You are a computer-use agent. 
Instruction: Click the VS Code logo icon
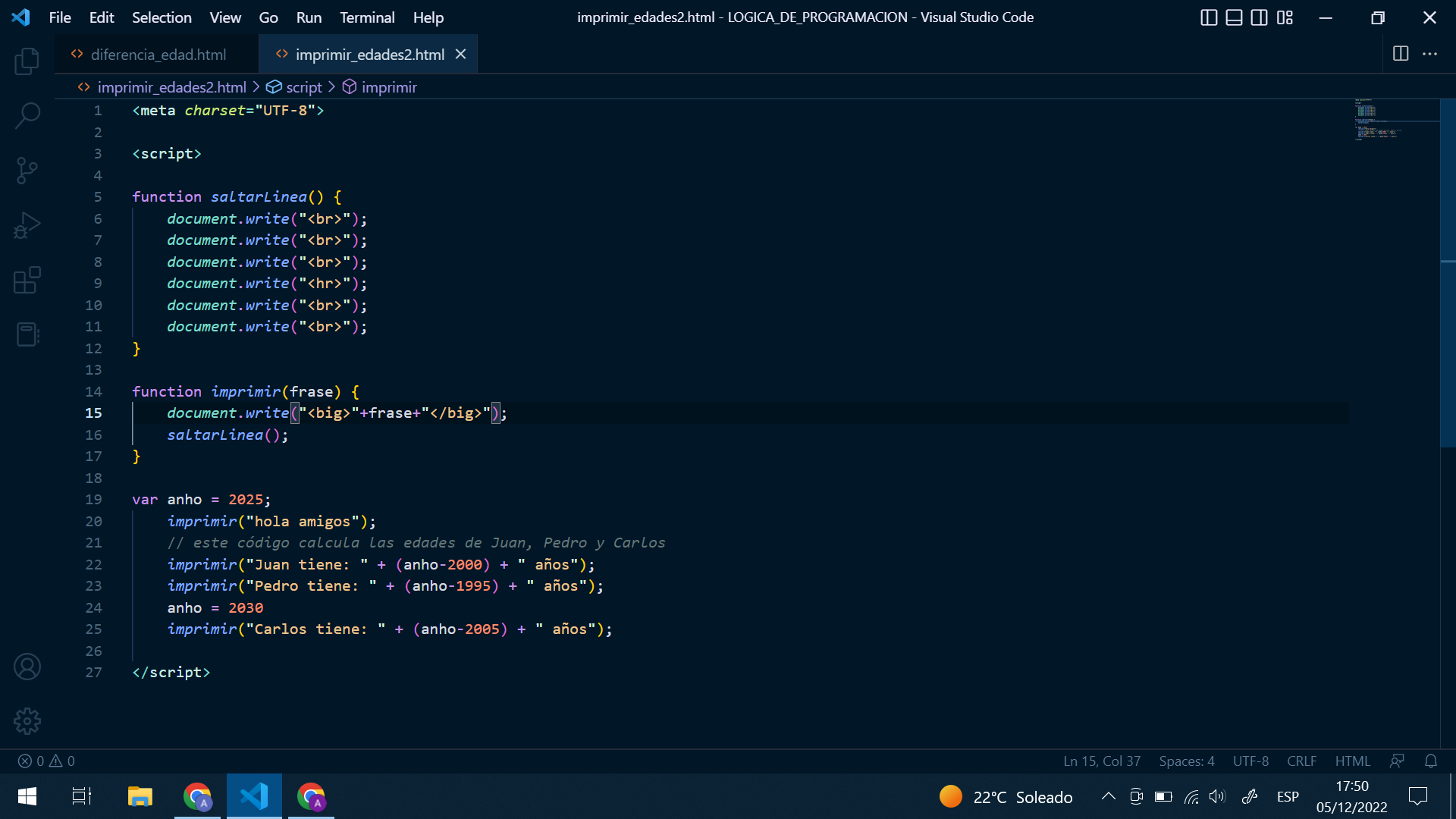(21, 17)
